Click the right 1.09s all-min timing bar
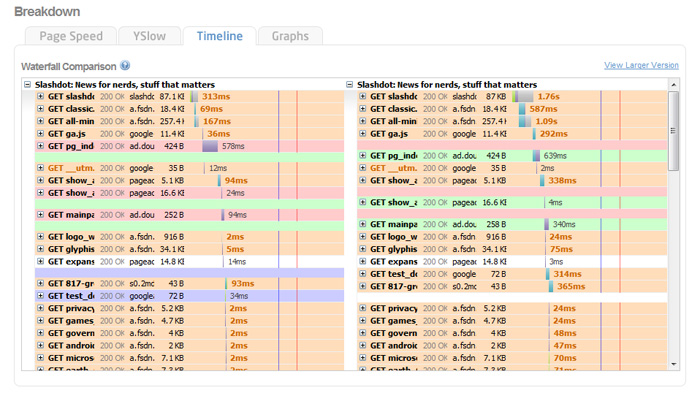Screen dimensions: 700x393 pyautogui.click(x=525, y=121)
